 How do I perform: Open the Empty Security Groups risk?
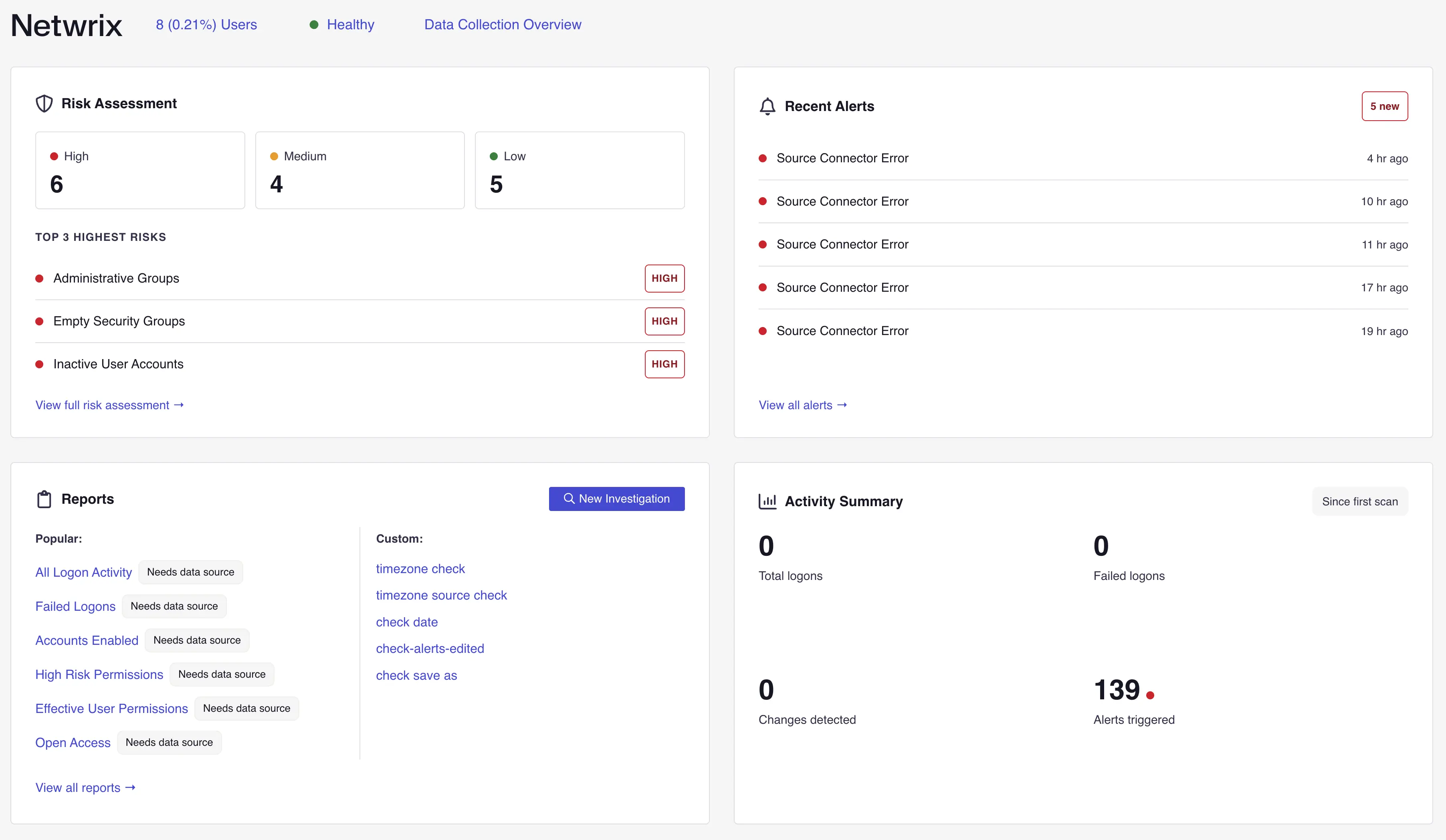(x=360, y=321)
